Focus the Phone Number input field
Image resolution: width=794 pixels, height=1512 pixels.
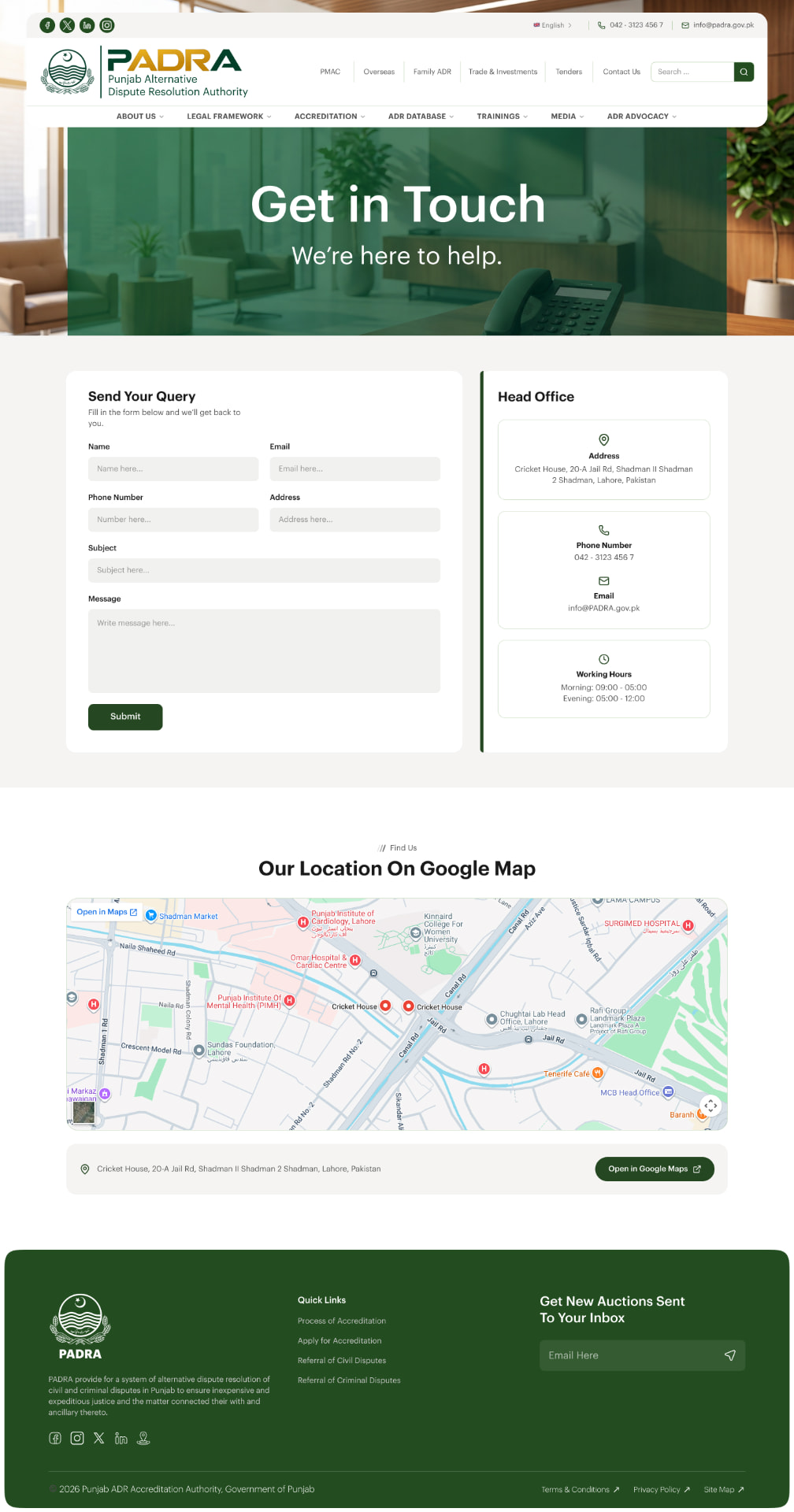click(173, 520)
